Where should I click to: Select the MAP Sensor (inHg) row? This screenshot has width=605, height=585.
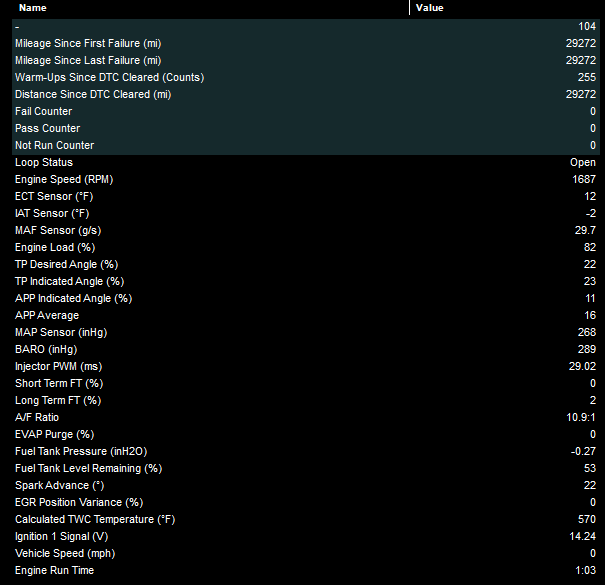click(x=306, y=332)
